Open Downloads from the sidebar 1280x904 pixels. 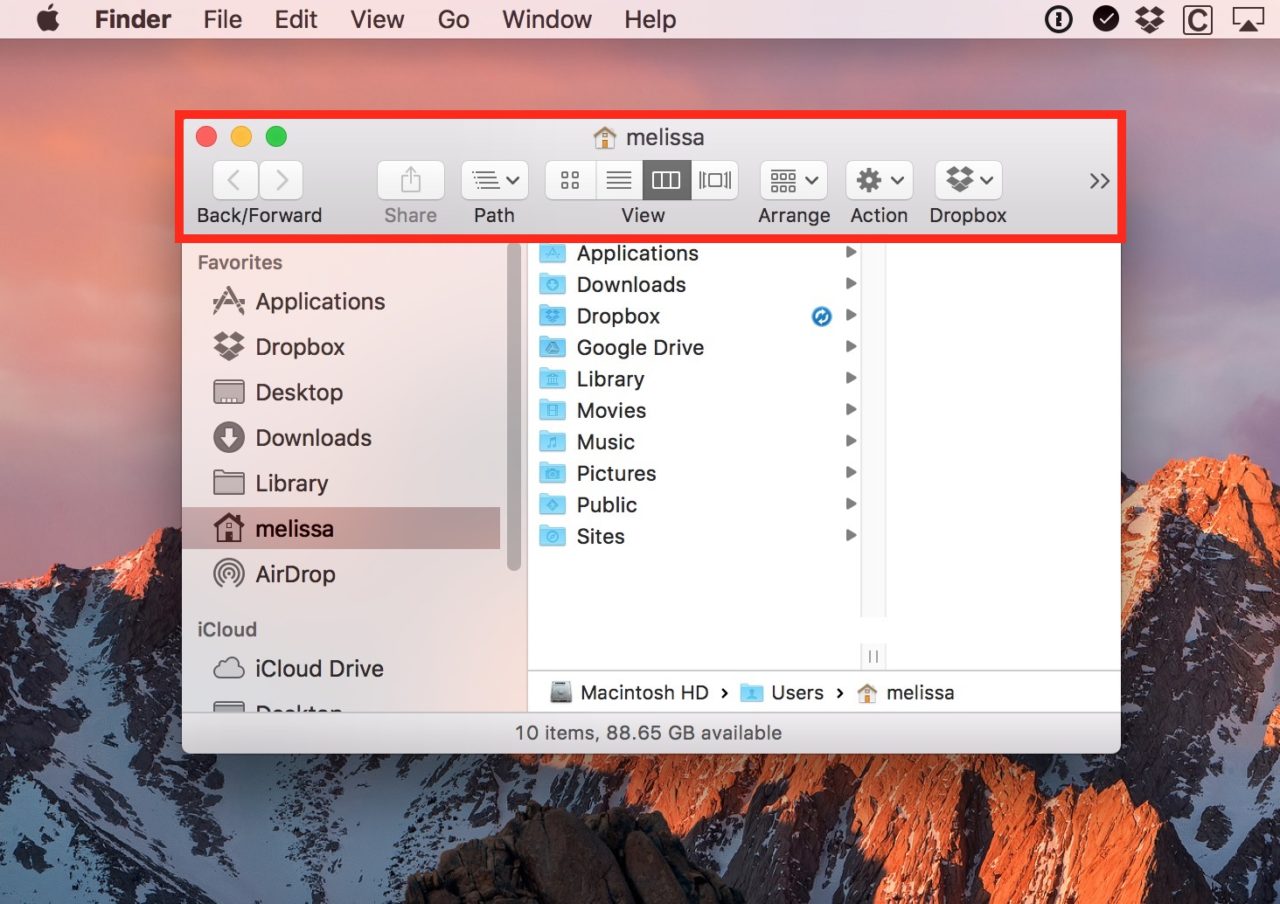pyautogui.click(x=311, y=438)
